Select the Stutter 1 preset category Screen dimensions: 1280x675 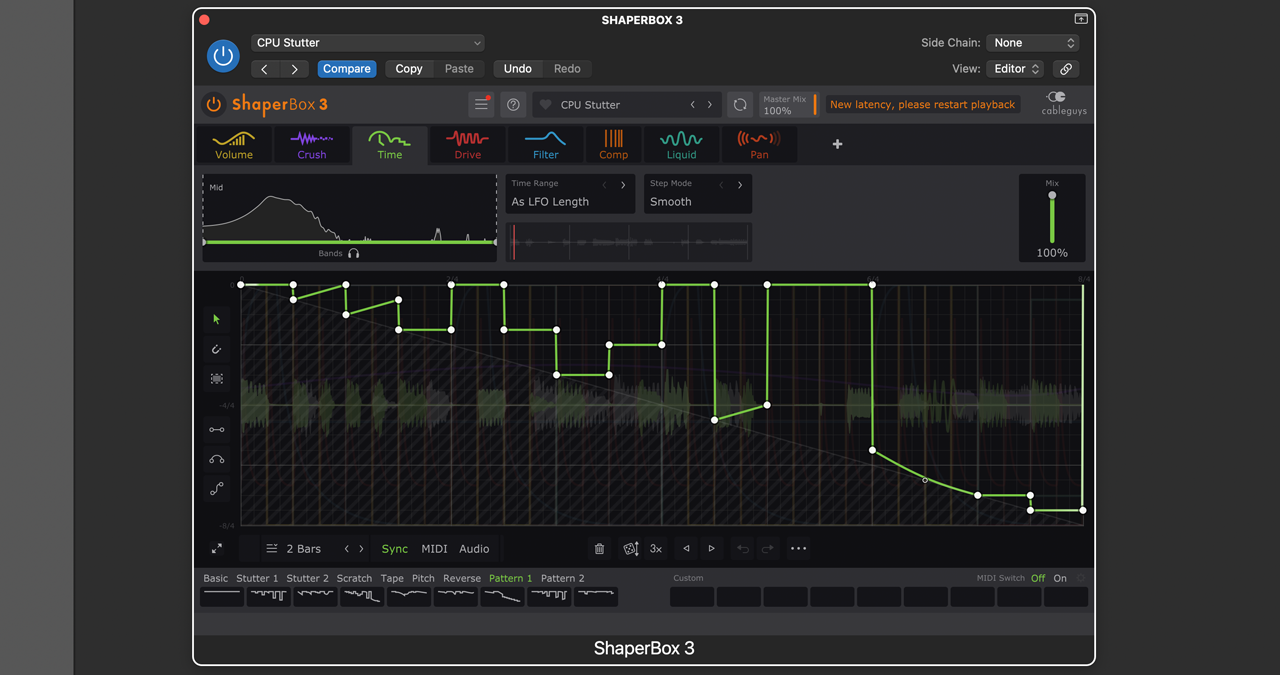click(x=257, y=578)
